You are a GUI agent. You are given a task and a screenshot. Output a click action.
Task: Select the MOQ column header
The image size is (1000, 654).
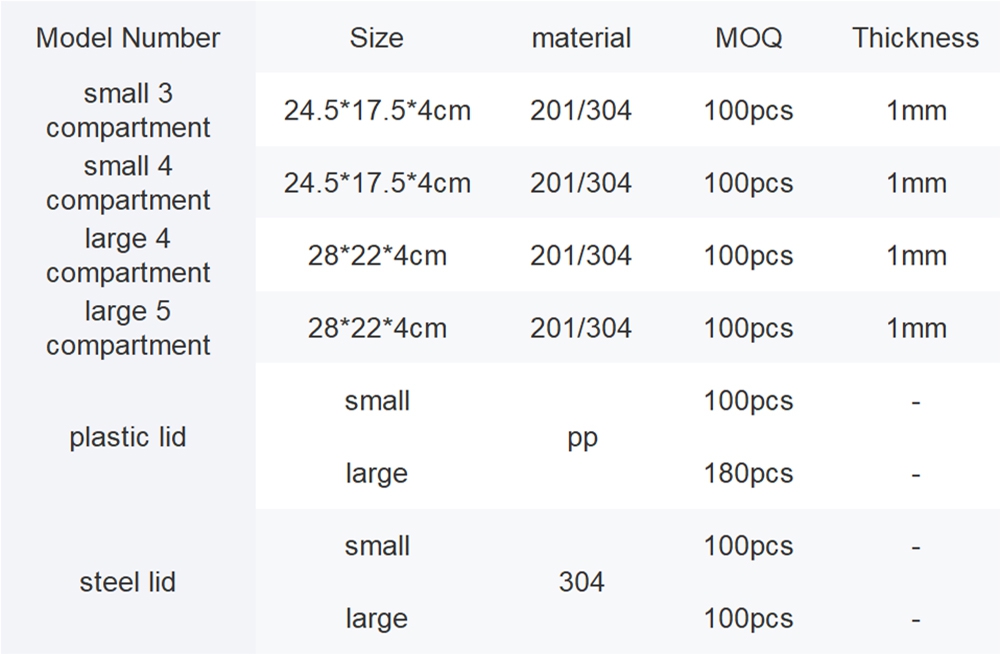(748, 38)
